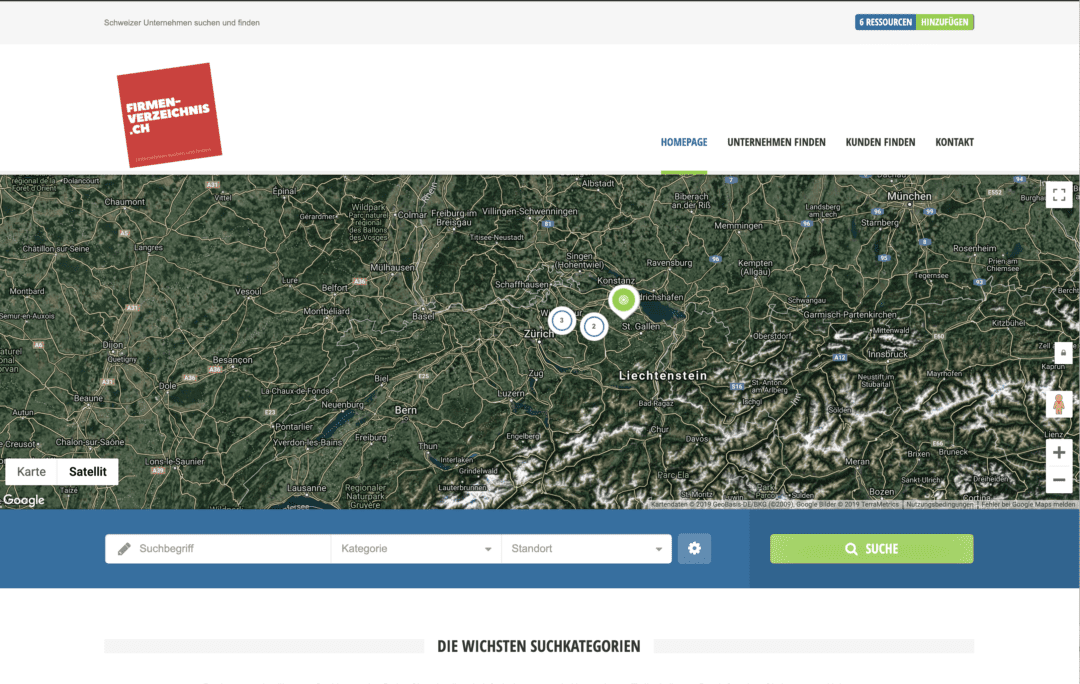Screen dimensions: 1080x684
Task: Expand the Kategorie list via its chevron
Action: pyautogui.click(x=489, y=548)
